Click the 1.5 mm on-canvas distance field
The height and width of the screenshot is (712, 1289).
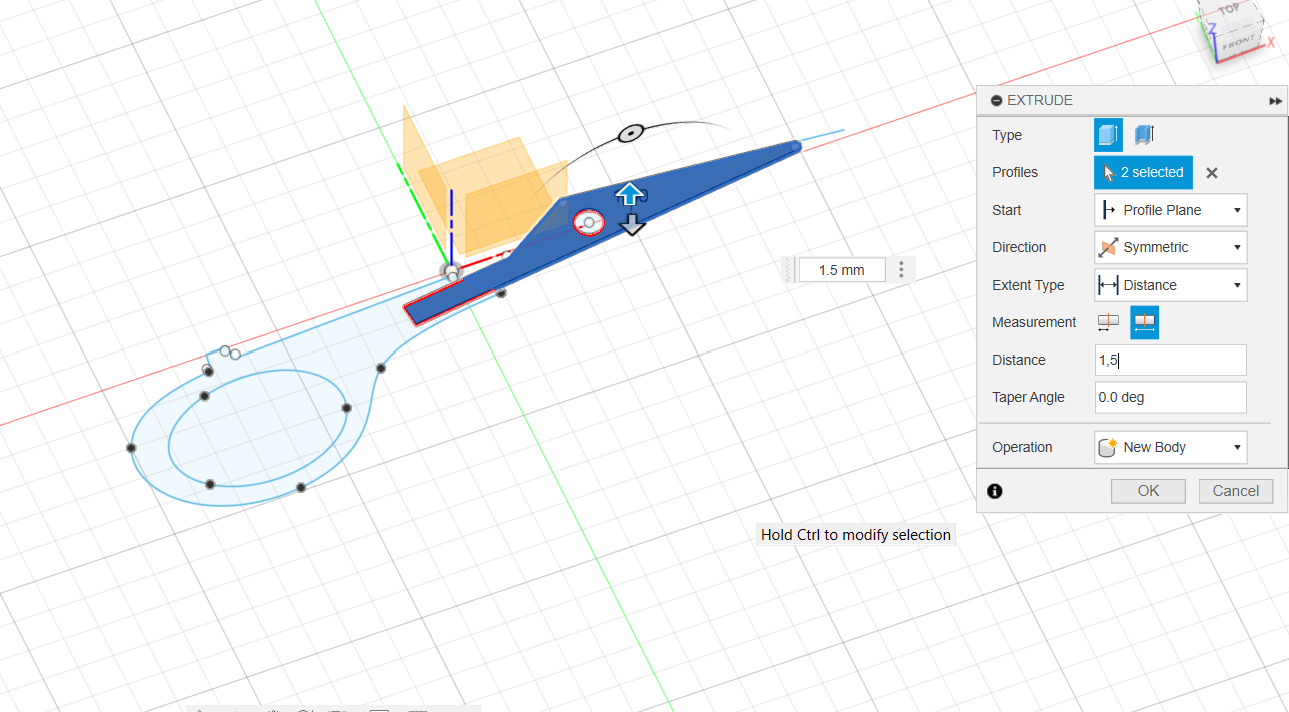click(x=841, y=270)
